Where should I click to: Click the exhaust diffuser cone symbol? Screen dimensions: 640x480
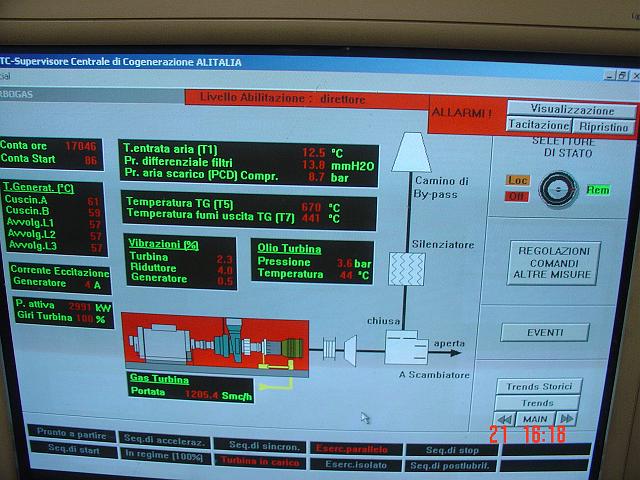351,350
